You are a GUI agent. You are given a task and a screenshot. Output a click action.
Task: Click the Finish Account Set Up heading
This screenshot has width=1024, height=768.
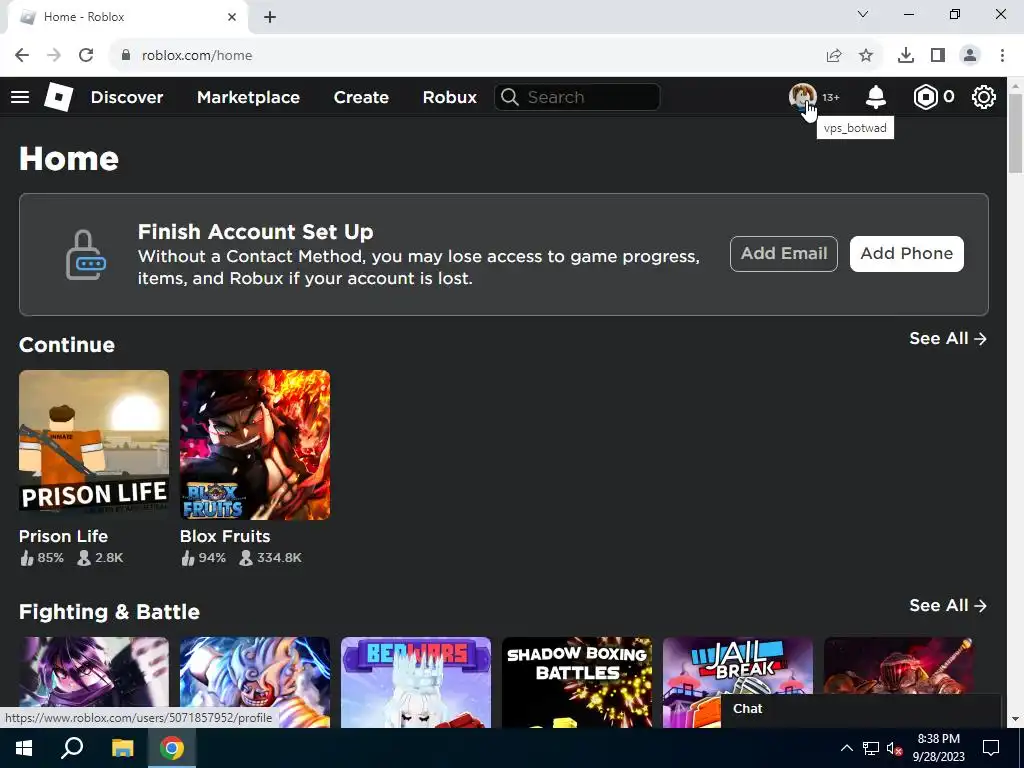pyautogui.click(x=255, y=232)
